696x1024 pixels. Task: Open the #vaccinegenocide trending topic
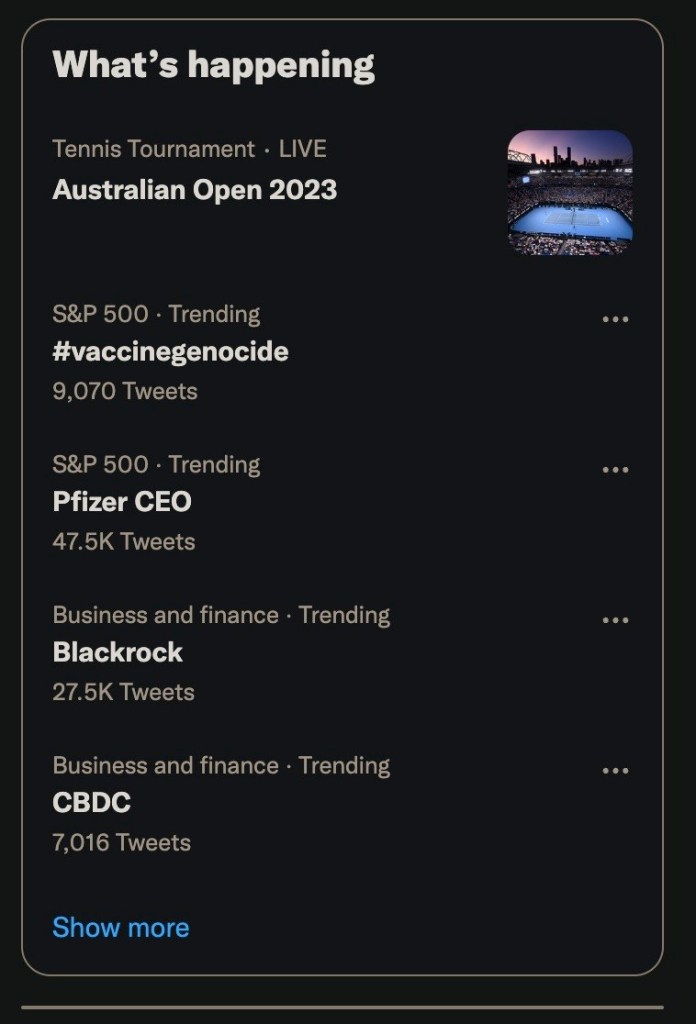[x=170, y=352]
